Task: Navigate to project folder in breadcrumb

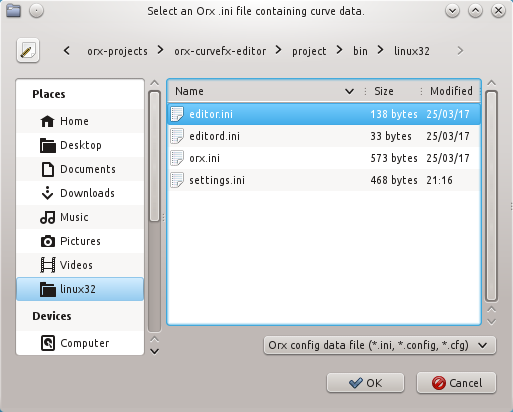Action: click(x=309, y=51)
